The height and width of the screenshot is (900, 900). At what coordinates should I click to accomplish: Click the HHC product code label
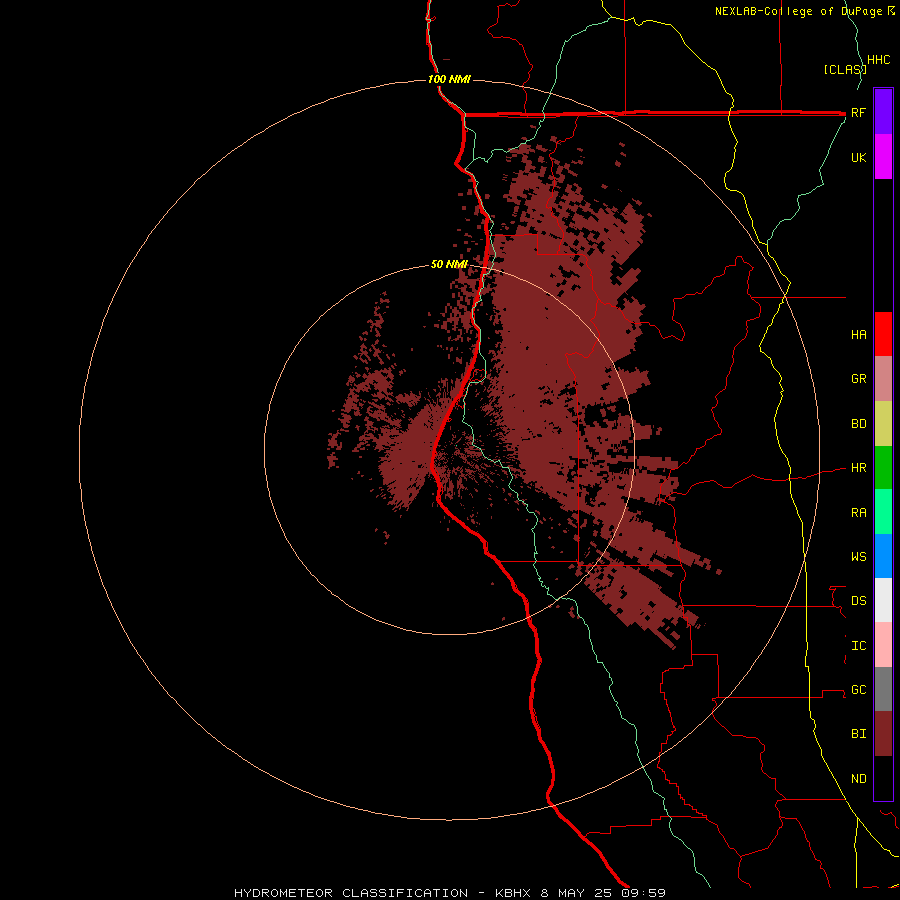tap(878, 60)
